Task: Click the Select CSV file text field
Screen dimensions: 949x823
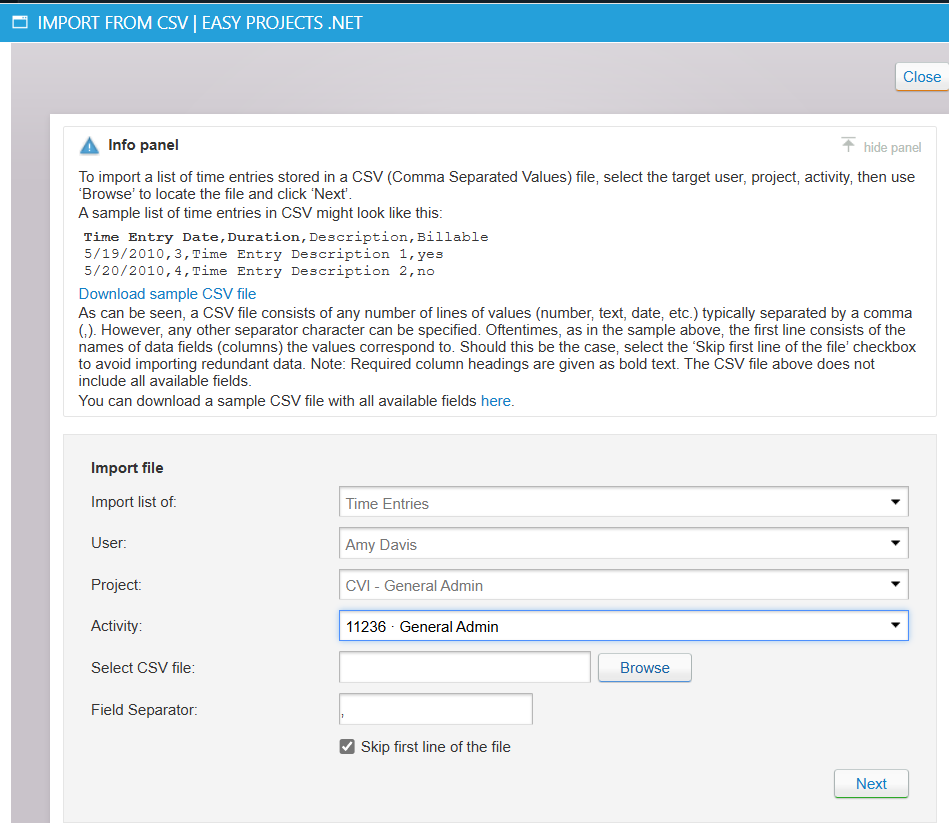Action: [x=464, y=667]
